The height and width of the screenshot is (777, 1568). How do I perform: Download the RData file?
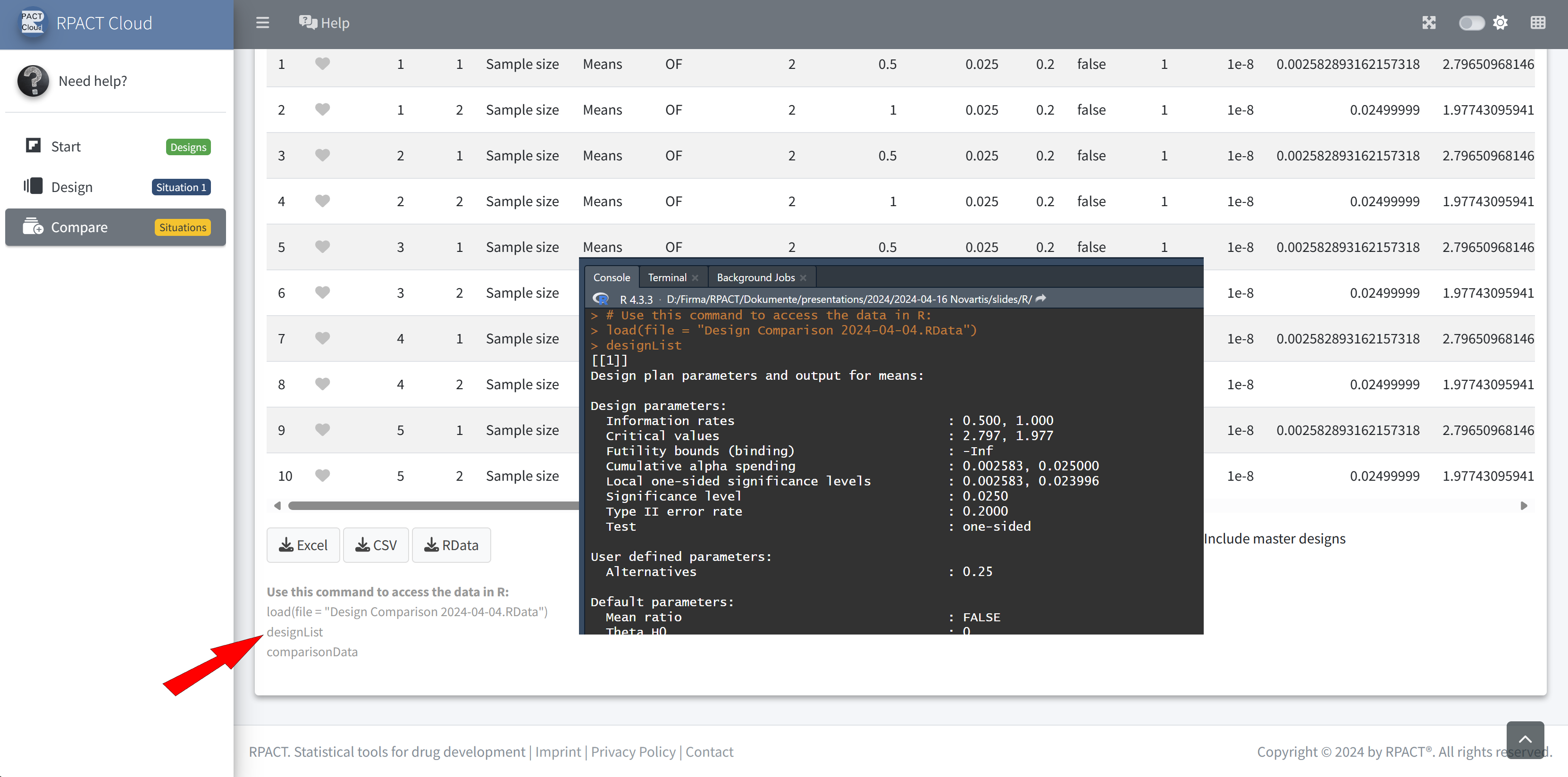point(451,545)
